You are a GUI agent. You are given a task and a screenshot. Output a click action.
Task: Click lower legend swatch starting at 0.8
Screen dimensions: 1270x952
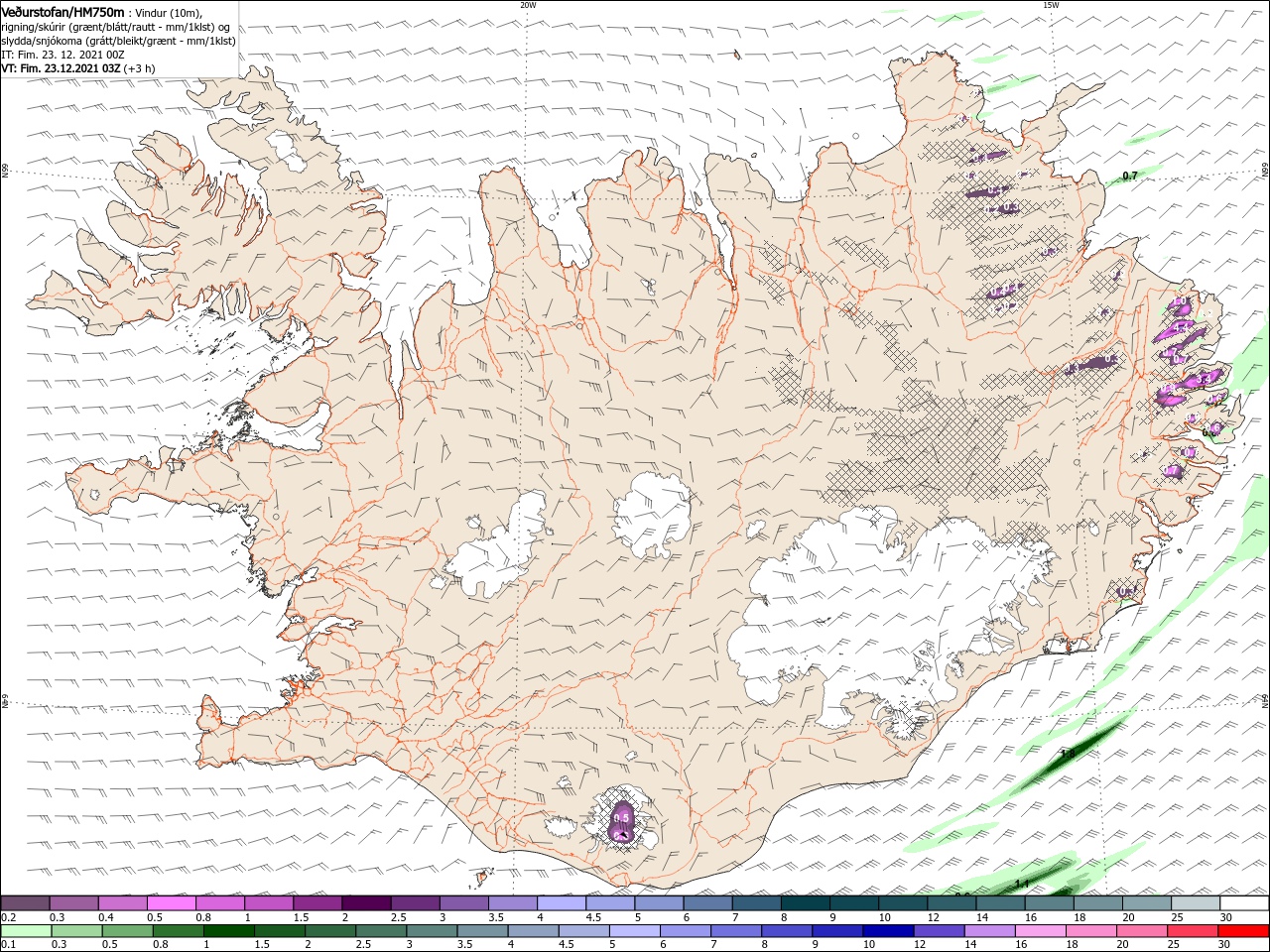pyautogui.click(x=178, y=931)
